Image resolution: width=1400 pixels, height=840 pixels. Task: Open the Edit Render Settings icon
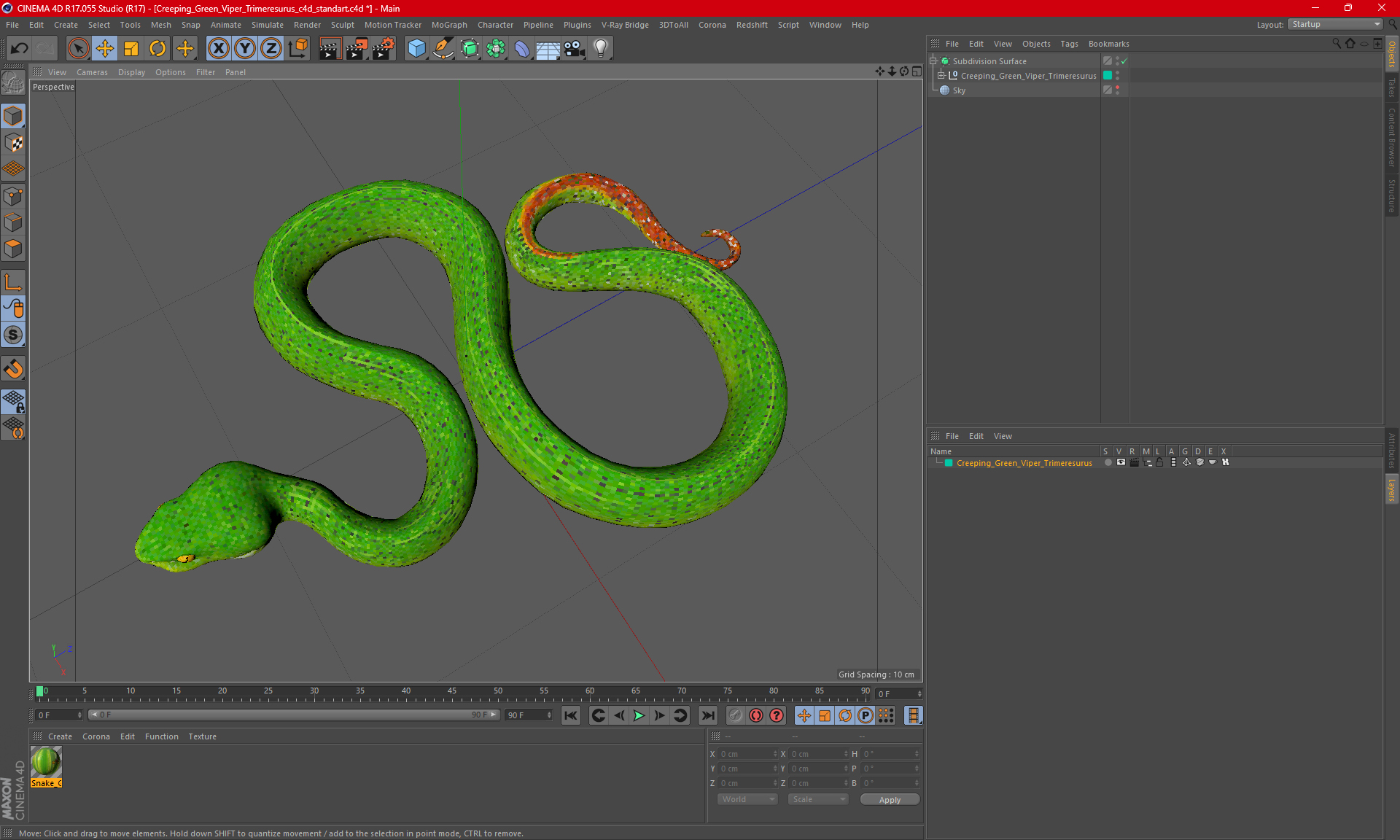(x=384, y=49)
